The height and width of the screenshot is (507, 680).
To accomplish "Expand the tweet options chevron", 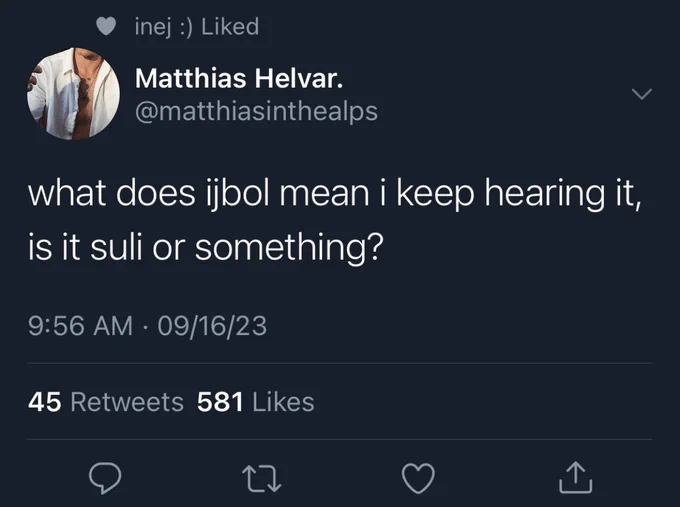I will tap(642, 94).
